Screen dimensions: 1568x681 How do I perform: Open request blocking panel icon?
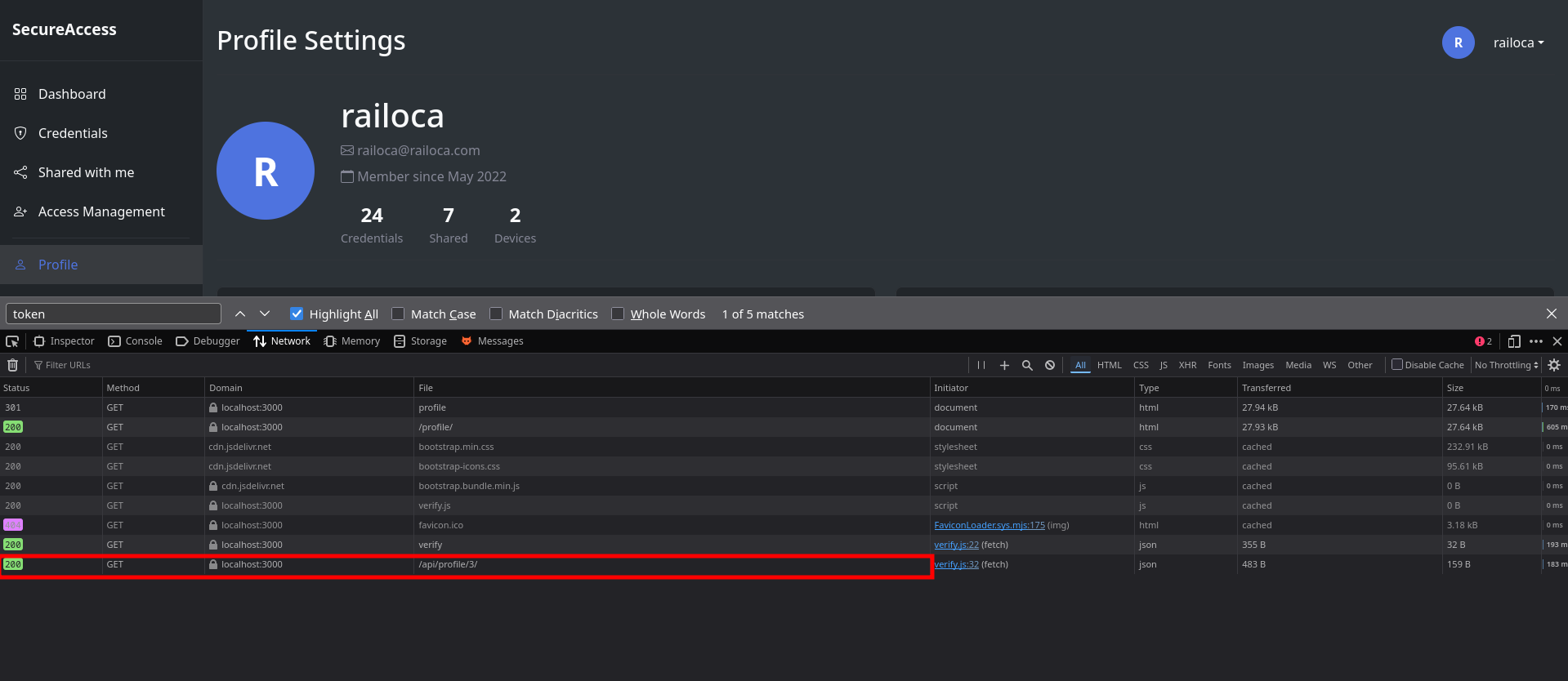[1050, 365]
